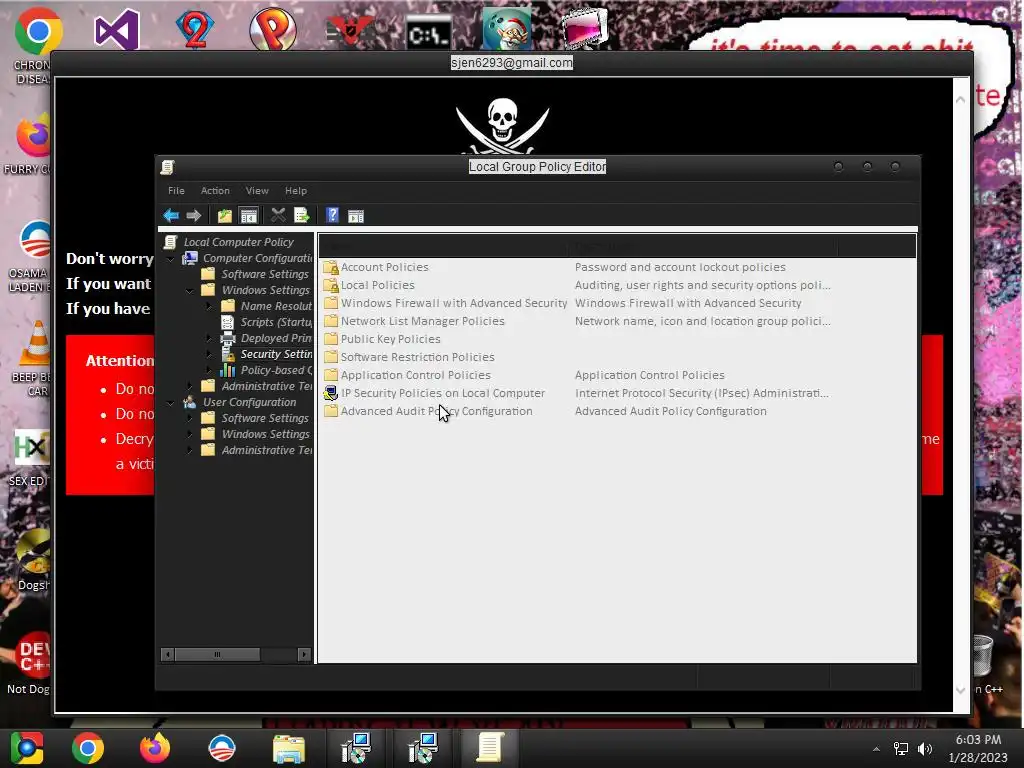Open the command prompt desktop icon
1024x768 pixels.
tap(428, 33)
